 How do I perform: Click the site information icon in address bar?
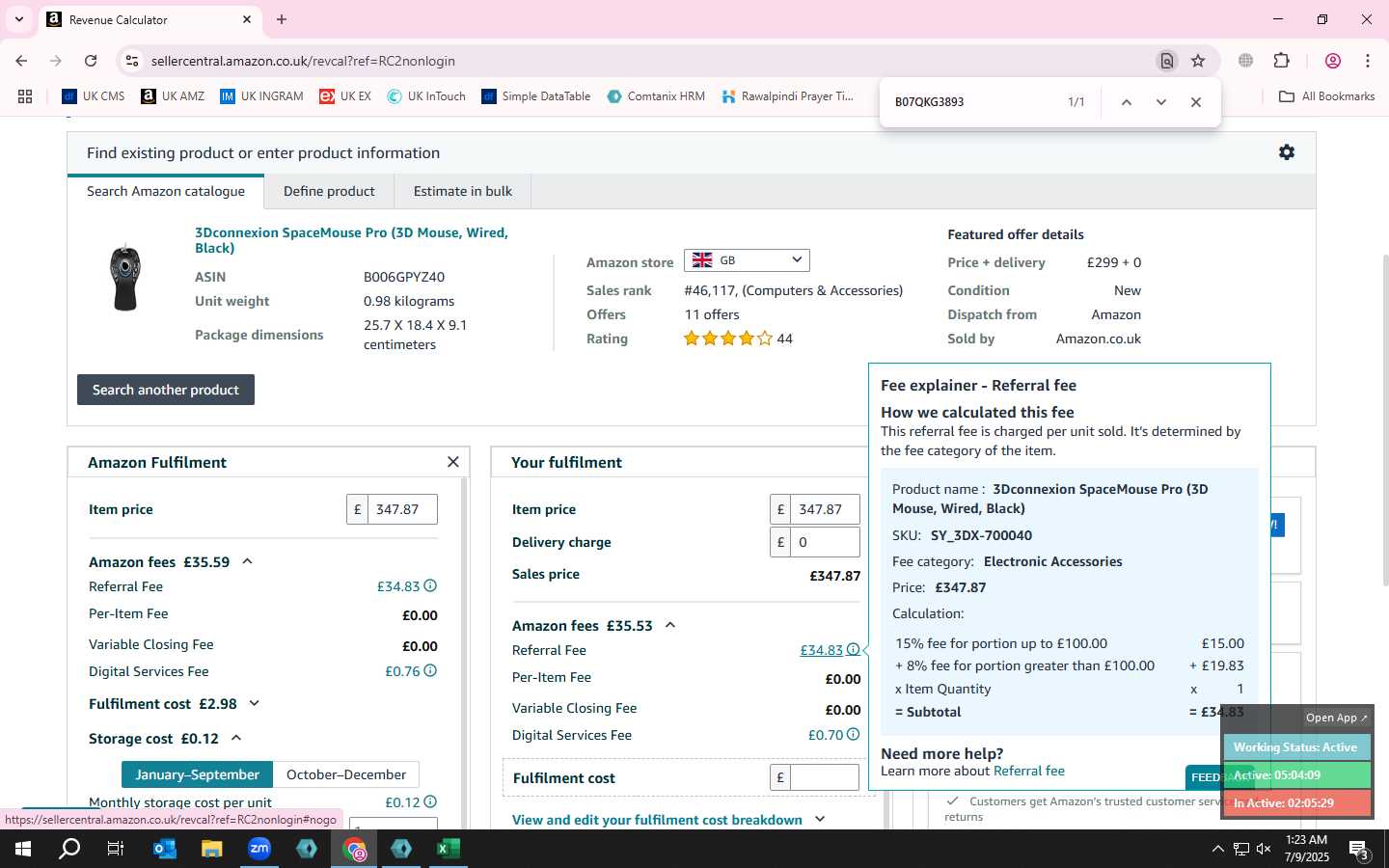point(132,61)
